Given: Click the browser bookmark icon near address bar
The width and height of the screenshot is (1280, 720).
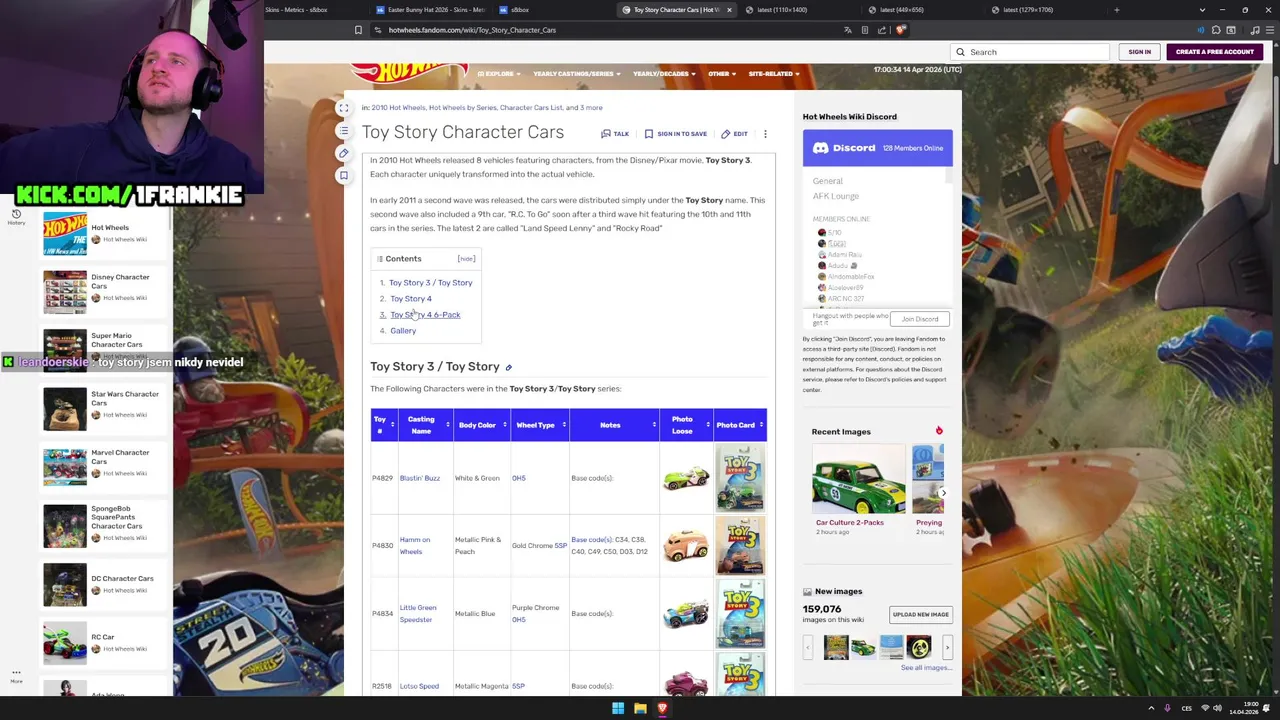Looking at the screenshot, I should pyautogui.click(x=358, y=30).
